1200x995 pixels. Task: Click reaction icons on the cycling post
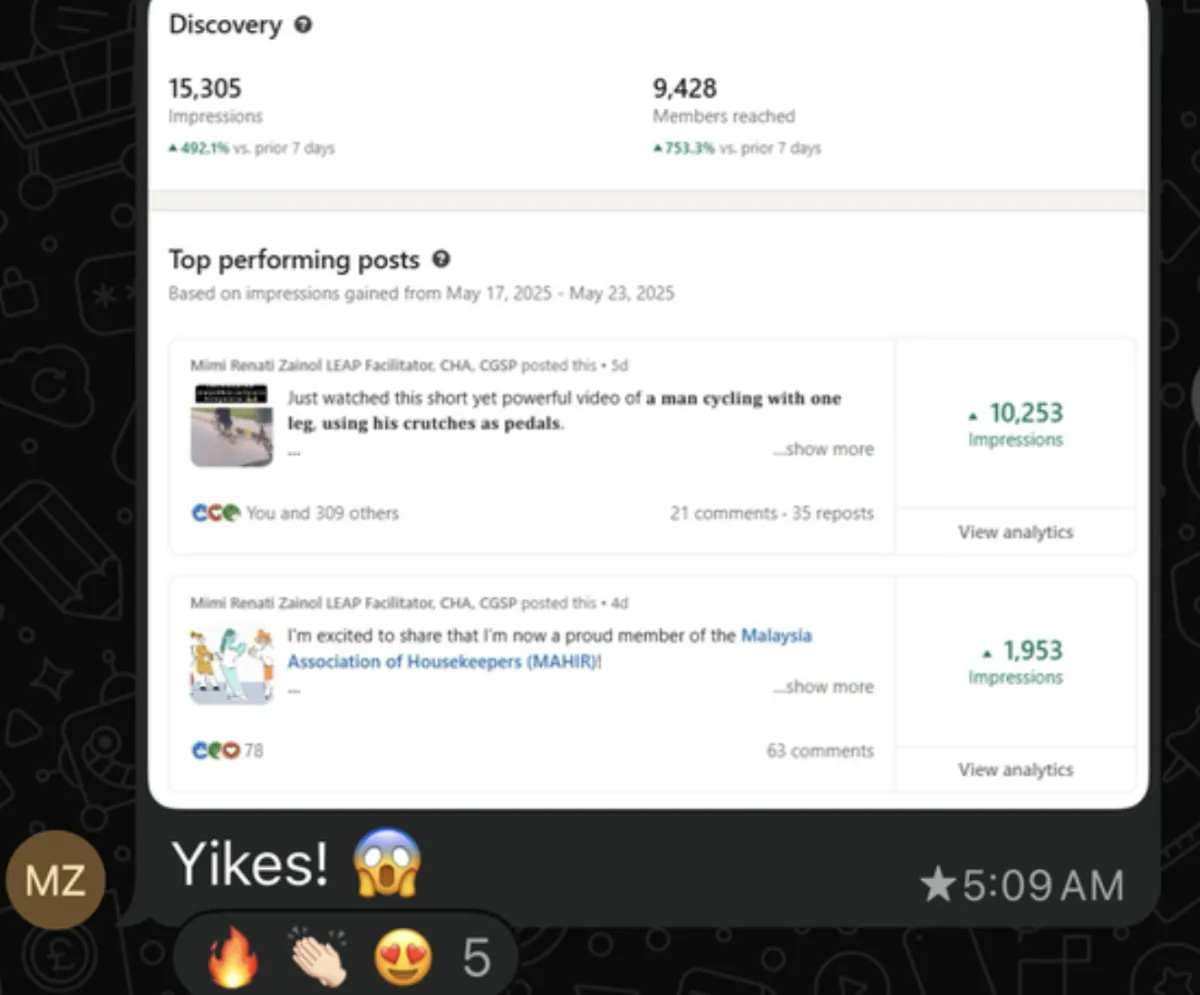pos(216,513)
